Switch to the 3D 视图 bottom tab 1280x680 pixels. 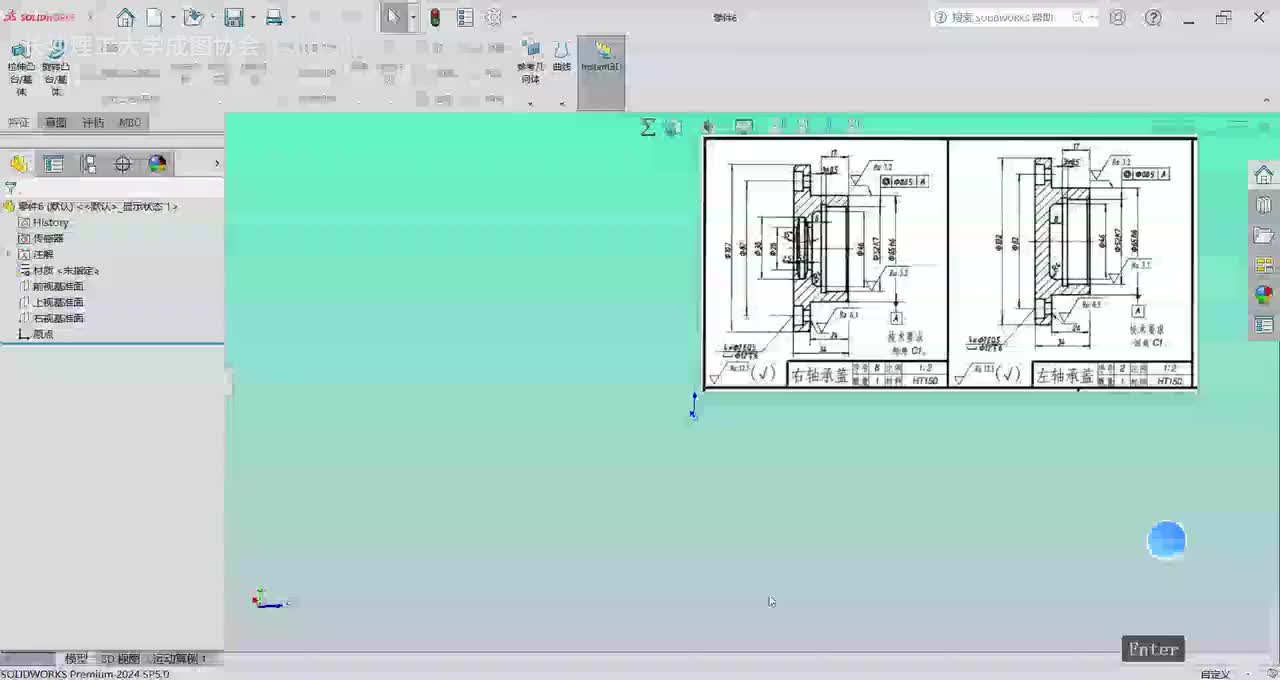pos(120,659)
